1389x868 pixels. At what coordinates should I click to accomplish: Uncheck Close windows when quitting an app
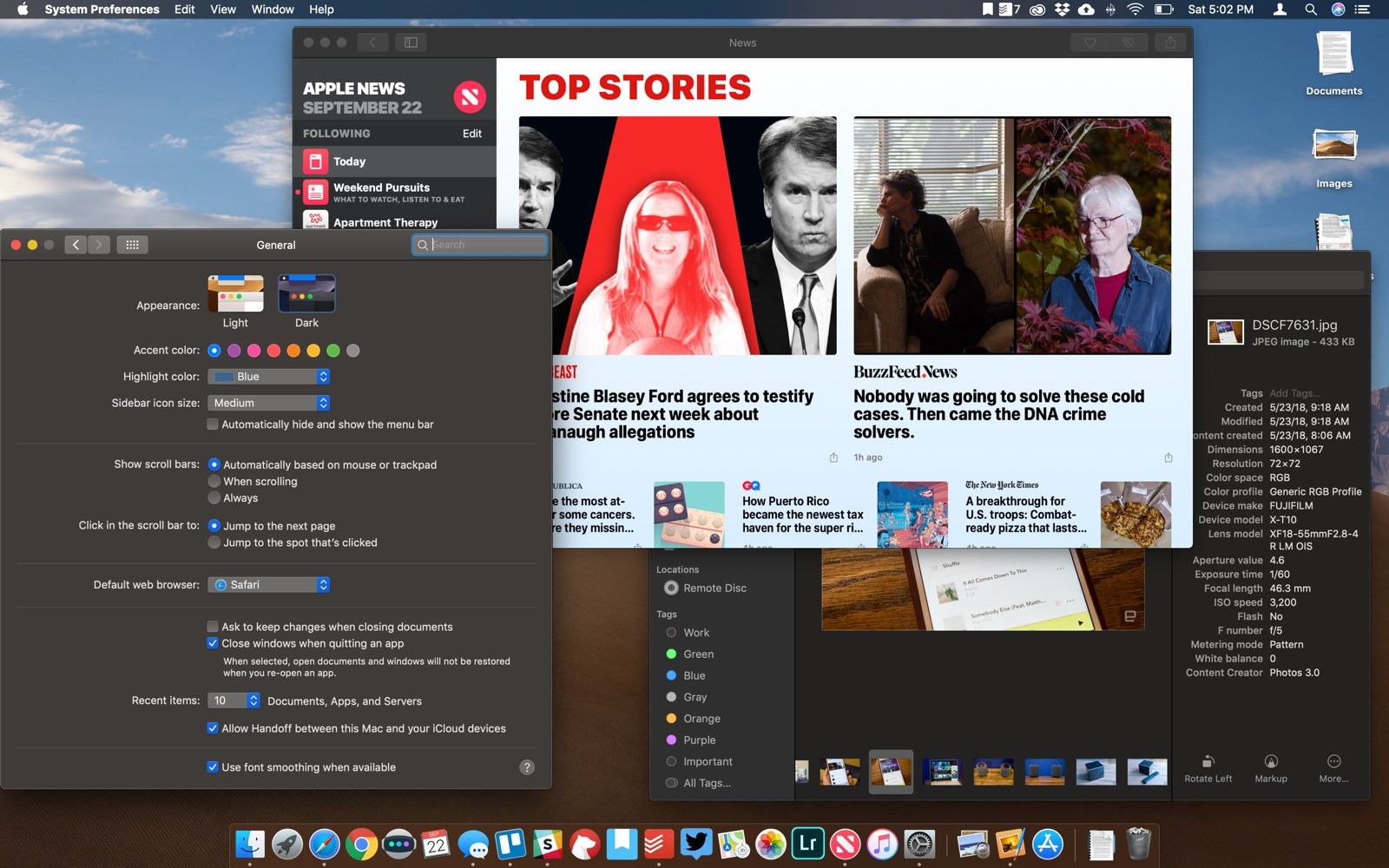click(213, 643)
